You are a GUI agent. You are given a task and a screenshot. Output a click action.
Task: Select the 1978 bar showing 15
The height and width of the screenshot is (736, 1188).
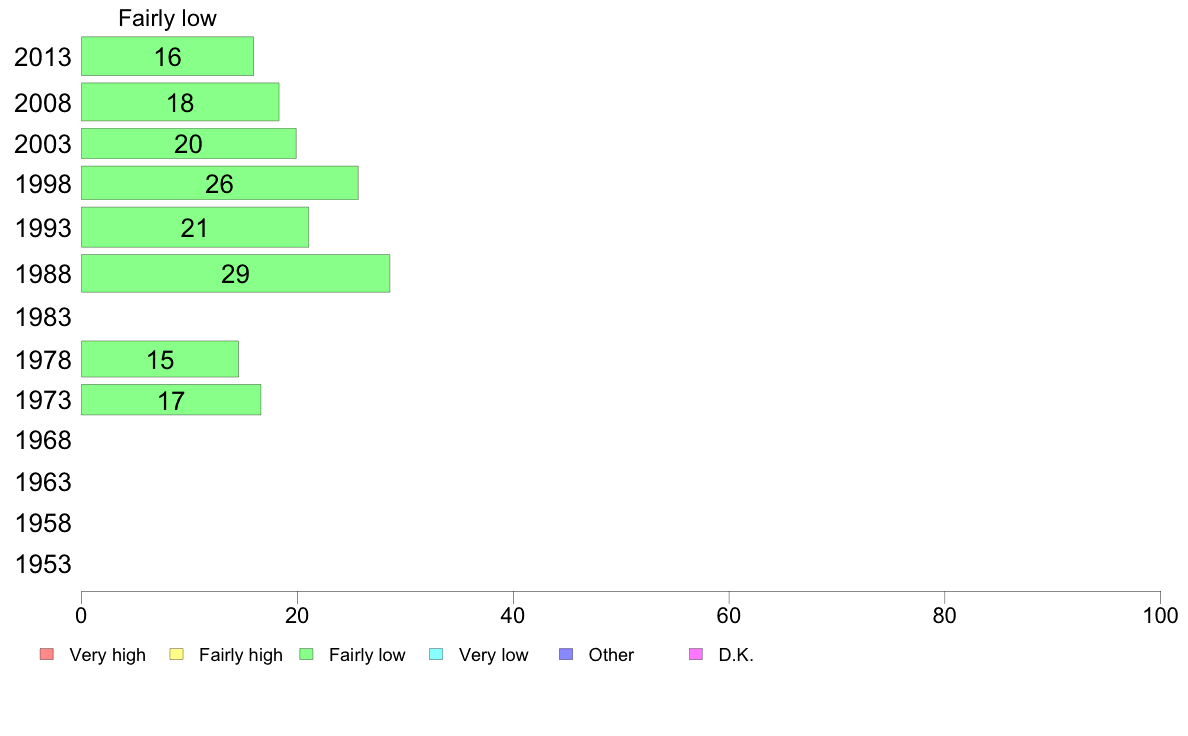pos(160,359)
